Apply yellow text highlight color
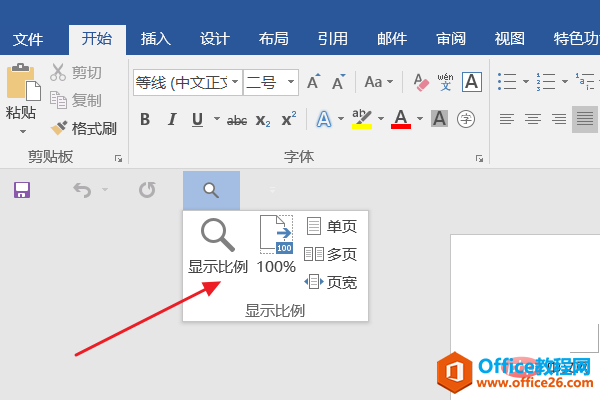 (x=362, y=119)
